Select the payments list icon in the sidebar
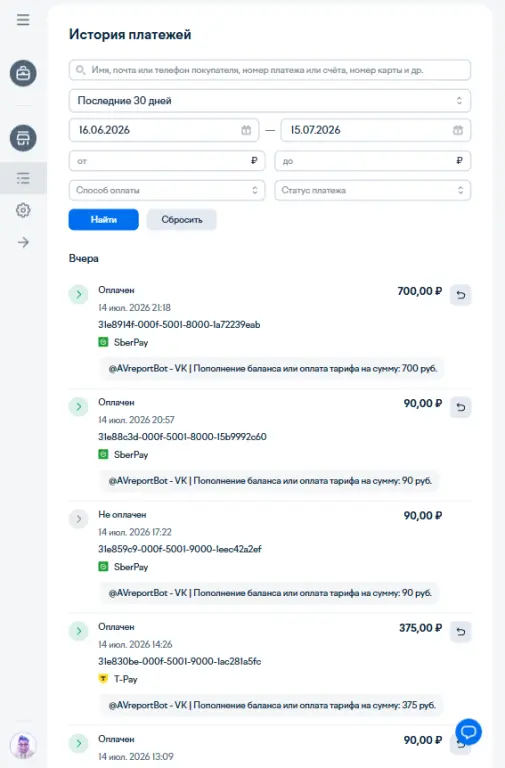The height and width of the screenshot is (768, 505). click(x=23, y=178)
